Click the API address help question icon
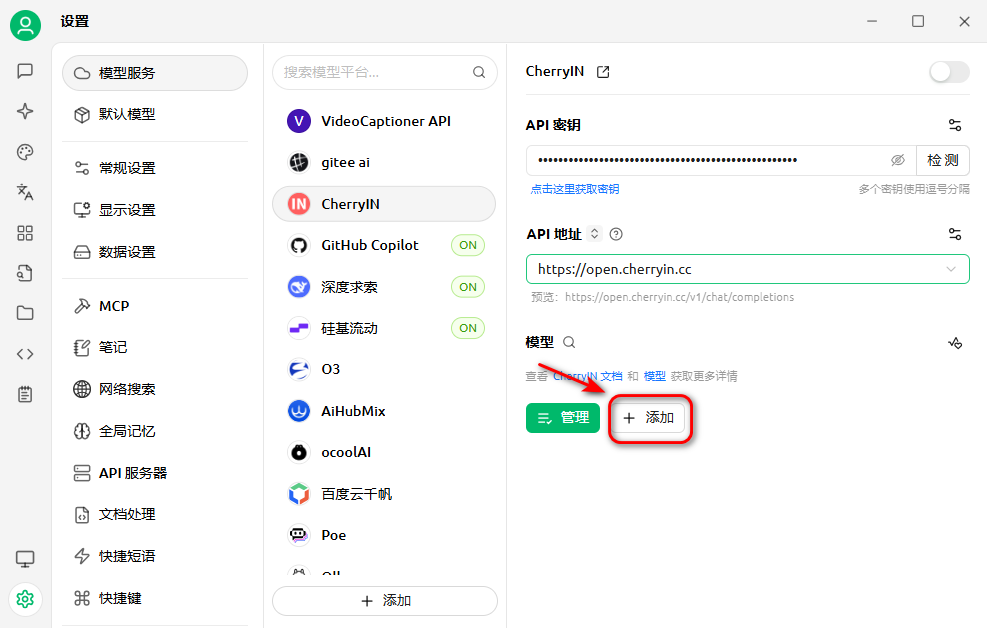 (616, 234)
